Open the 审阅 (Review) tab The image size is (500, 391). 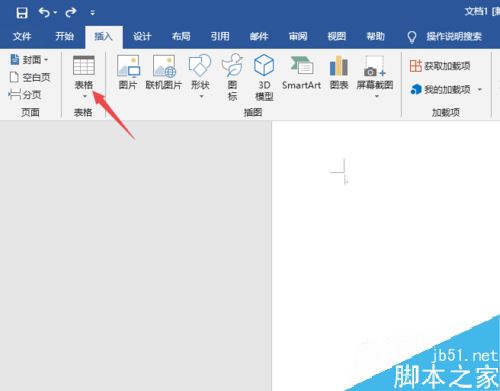298,36
